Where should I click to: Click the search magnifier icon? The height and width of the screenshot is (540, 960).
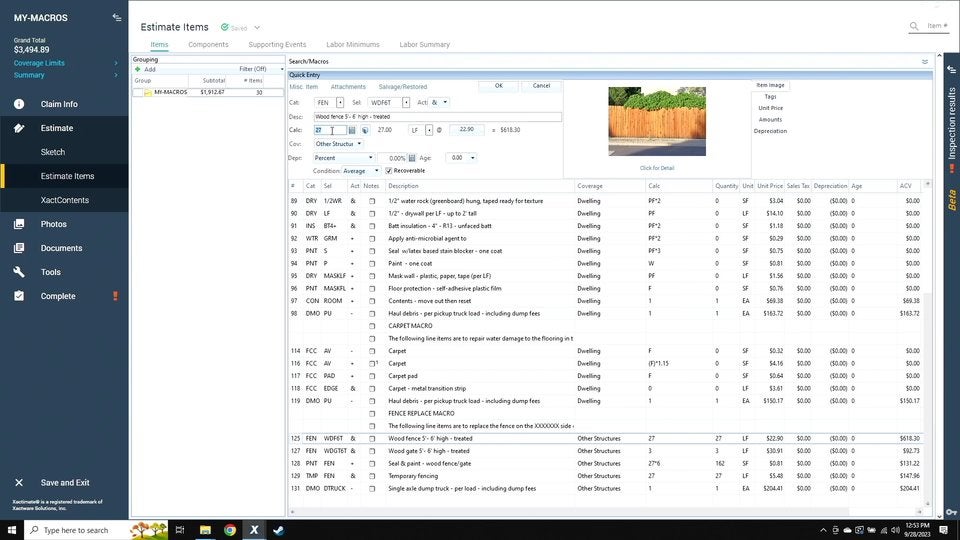click(915, 26)
